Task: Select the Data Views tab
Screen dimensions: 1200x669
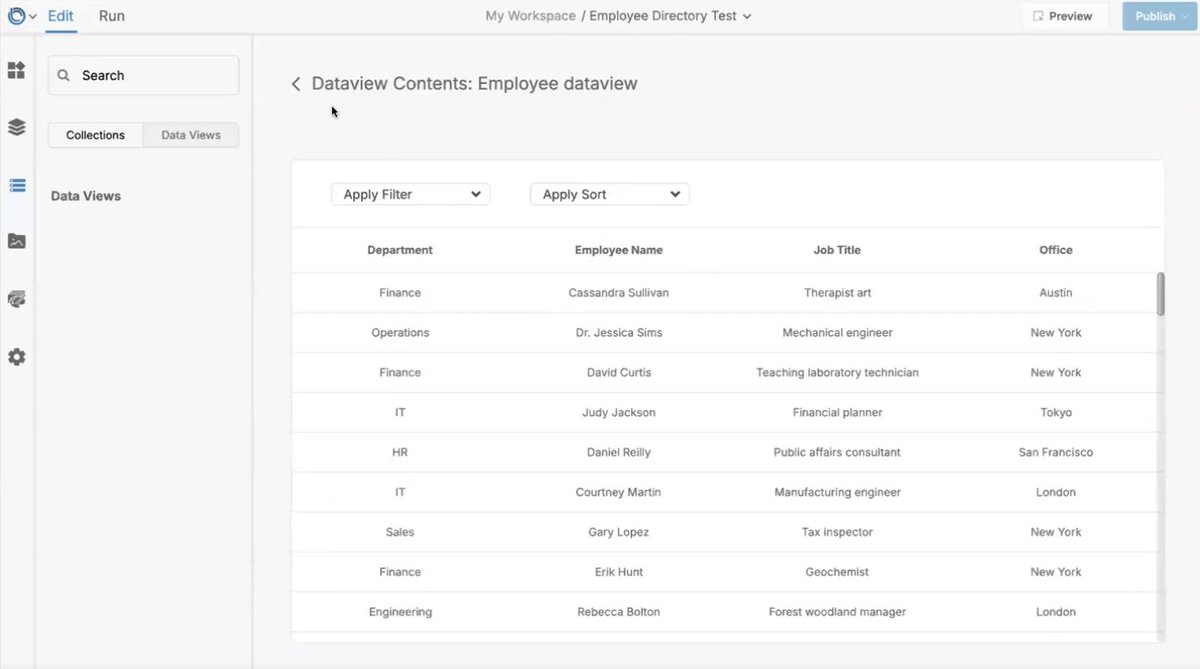Action: pyautogui.click(x=191, y=135)
